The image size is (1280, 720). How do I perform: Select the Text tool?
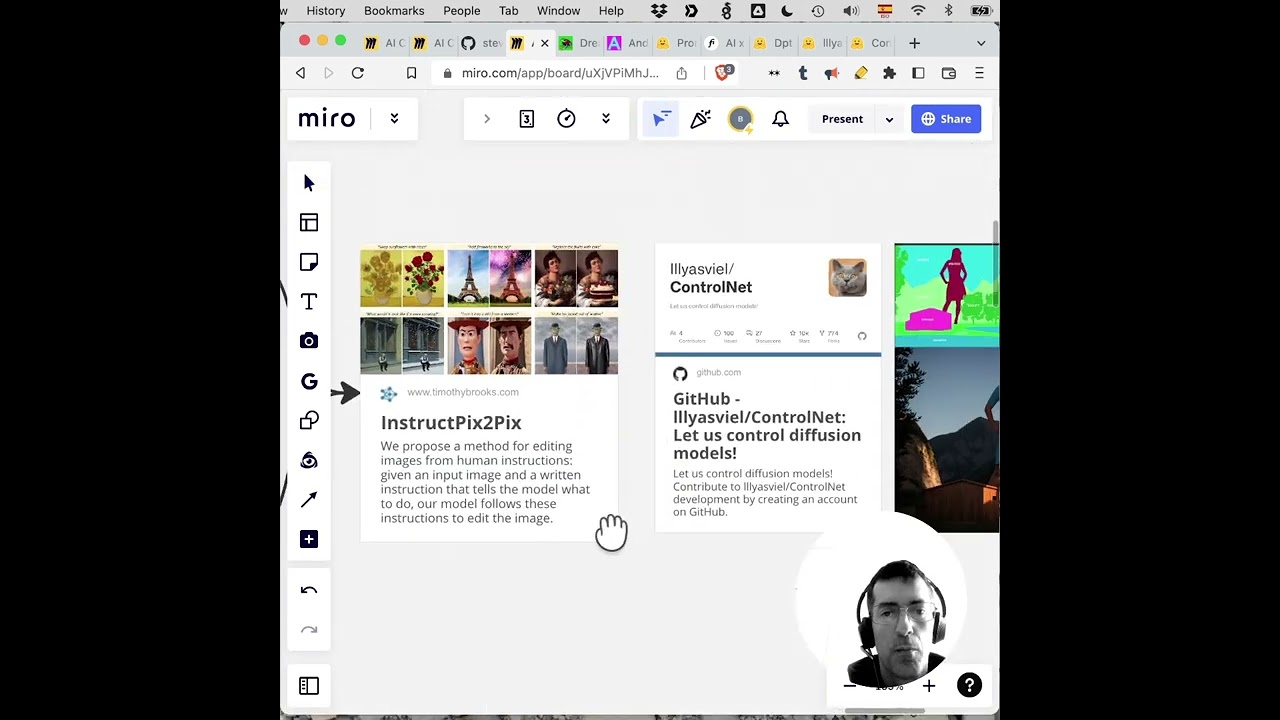[x=309, y=302]
